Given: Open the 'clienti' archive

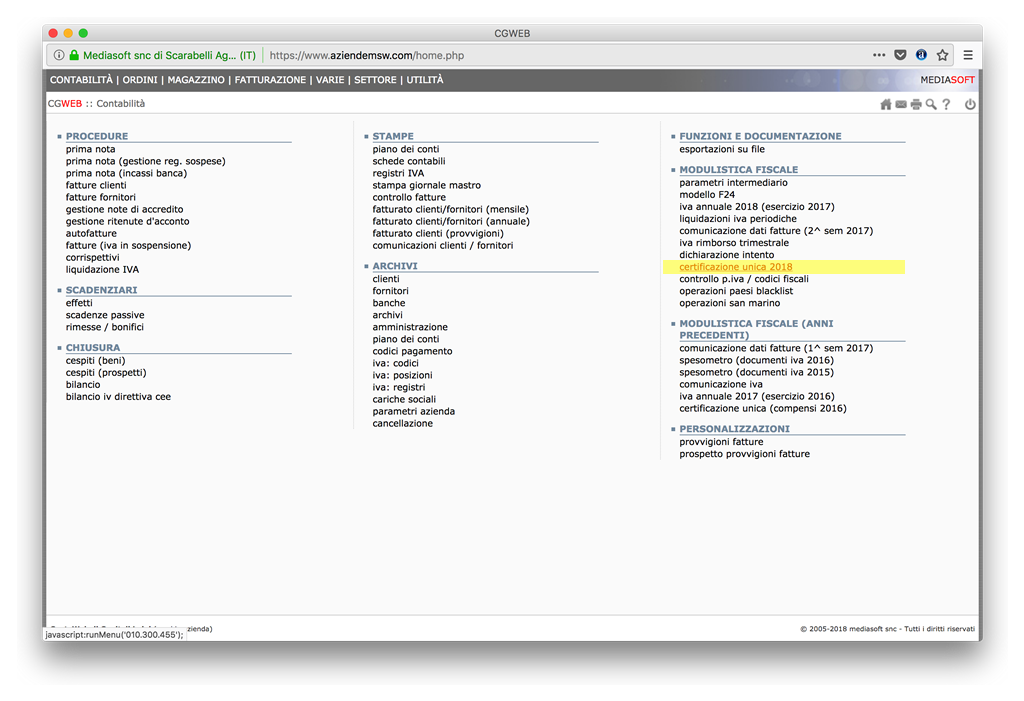Looking at the screenshot, I should coord(386,279).
